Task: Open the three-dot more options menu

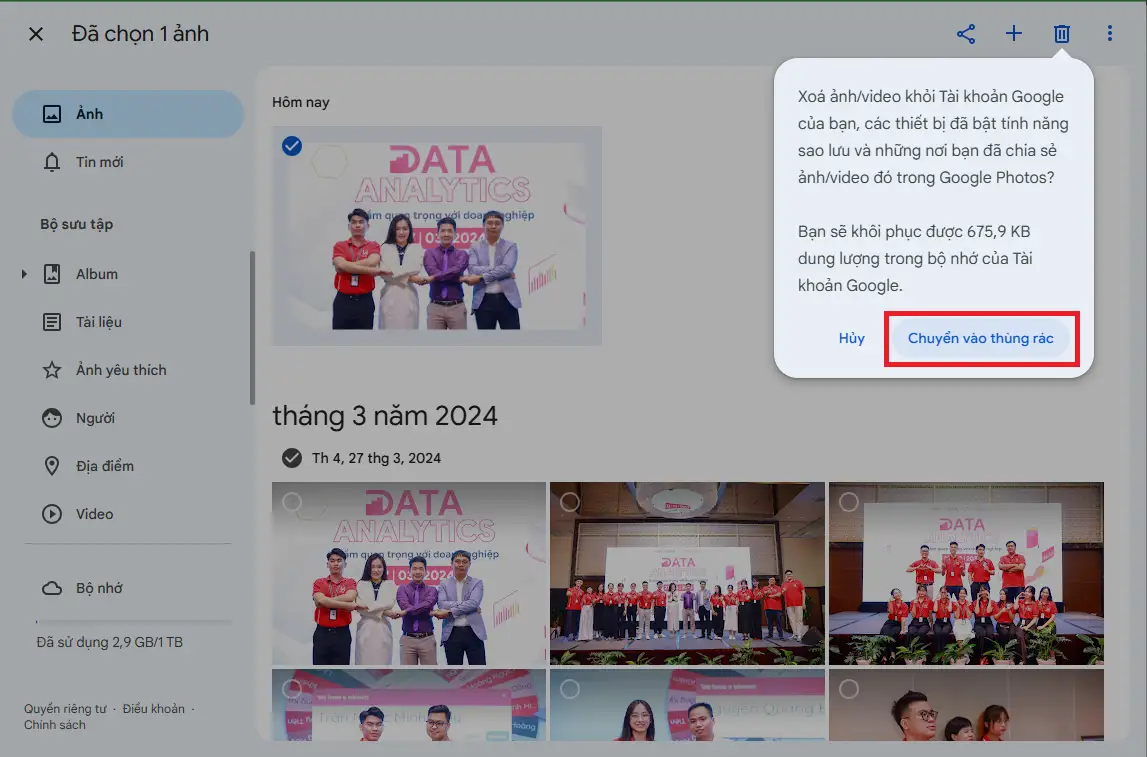Action: 1109,34
